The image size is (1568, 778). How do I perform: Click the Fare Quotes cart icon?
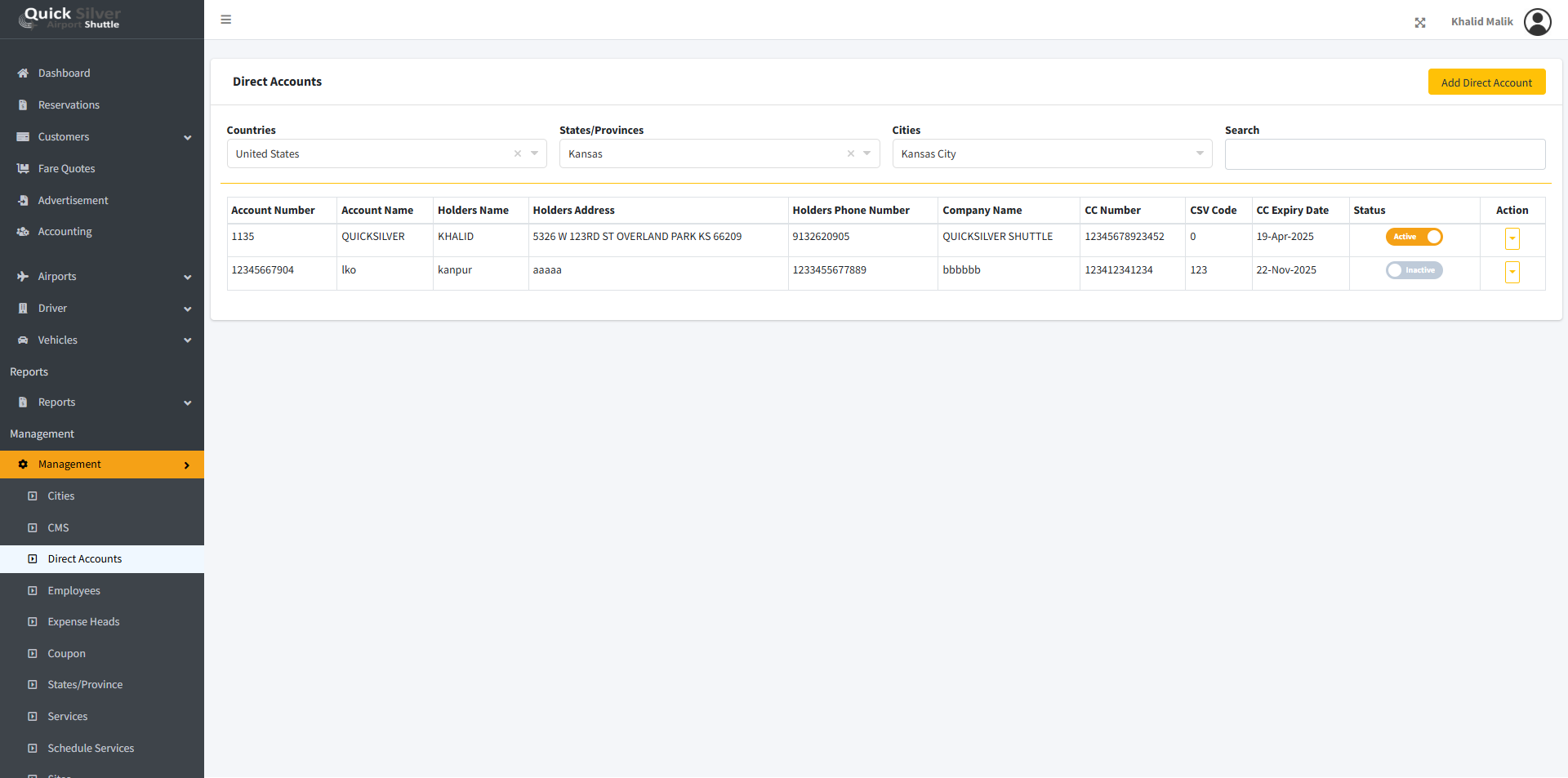point(23,169)
